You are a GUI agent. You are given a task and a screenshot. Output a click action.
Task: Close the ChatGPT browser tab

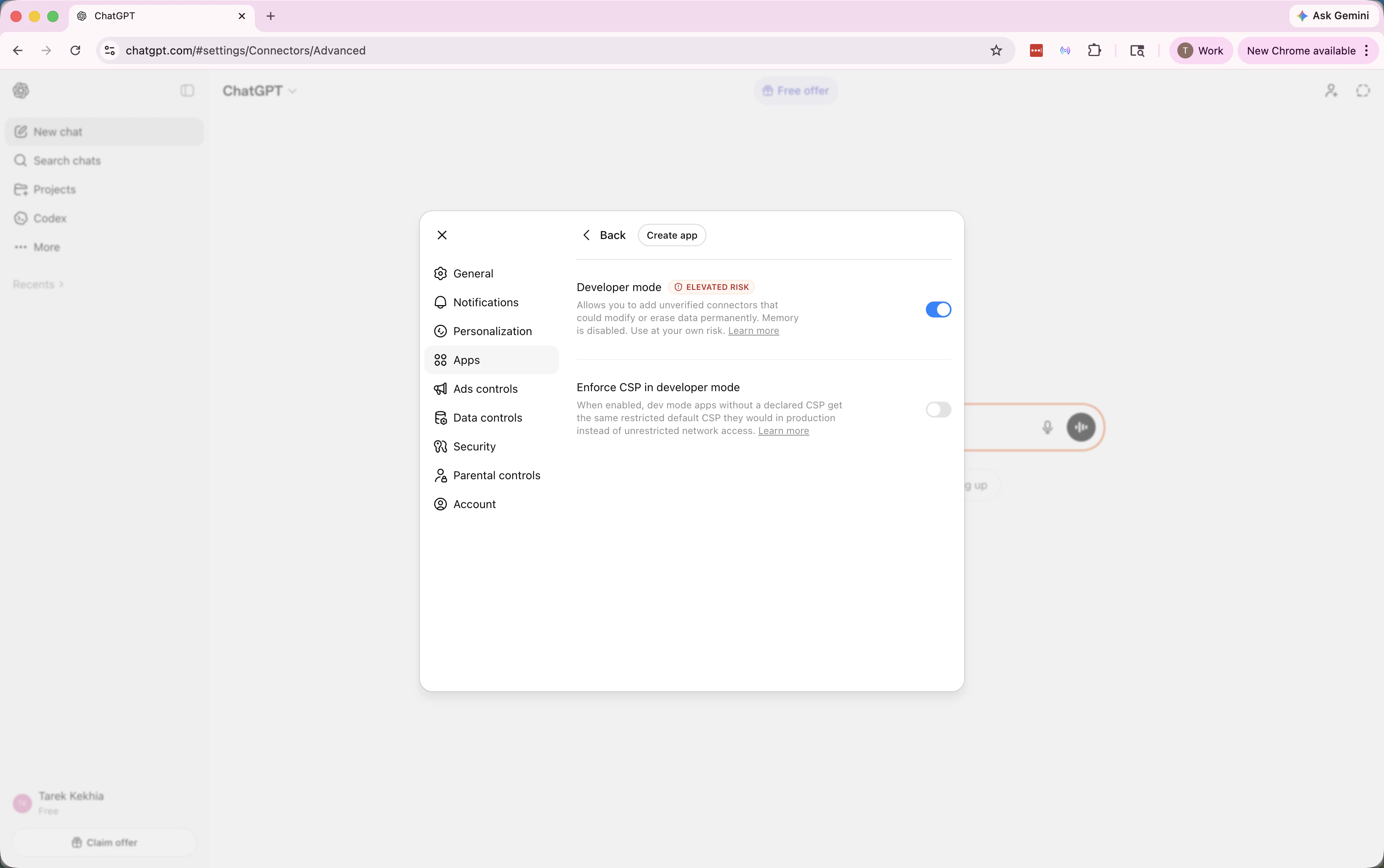point(241,16)
